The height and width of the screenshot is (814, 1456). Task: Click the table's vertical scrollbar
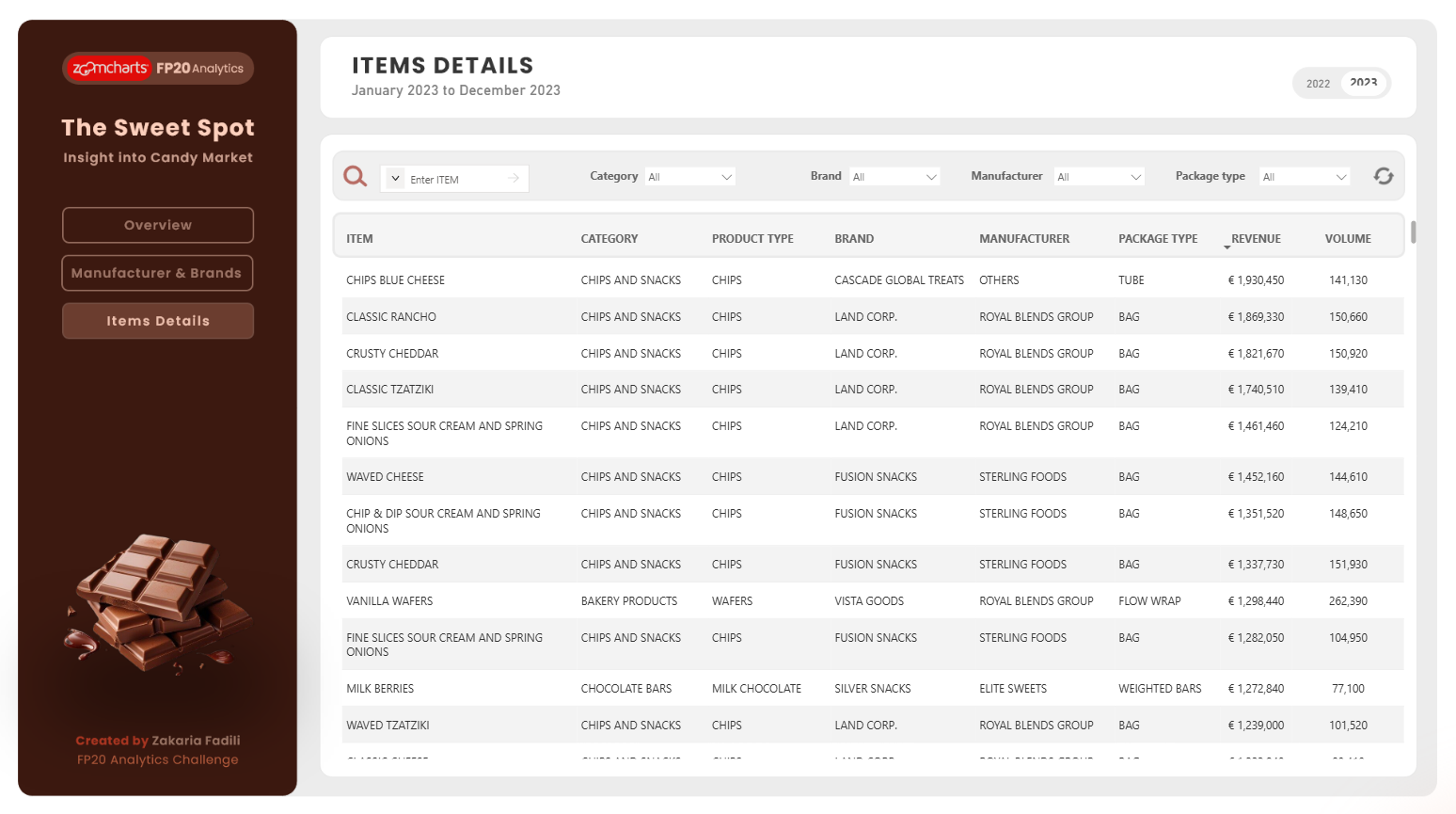[x=1413, y=231]
